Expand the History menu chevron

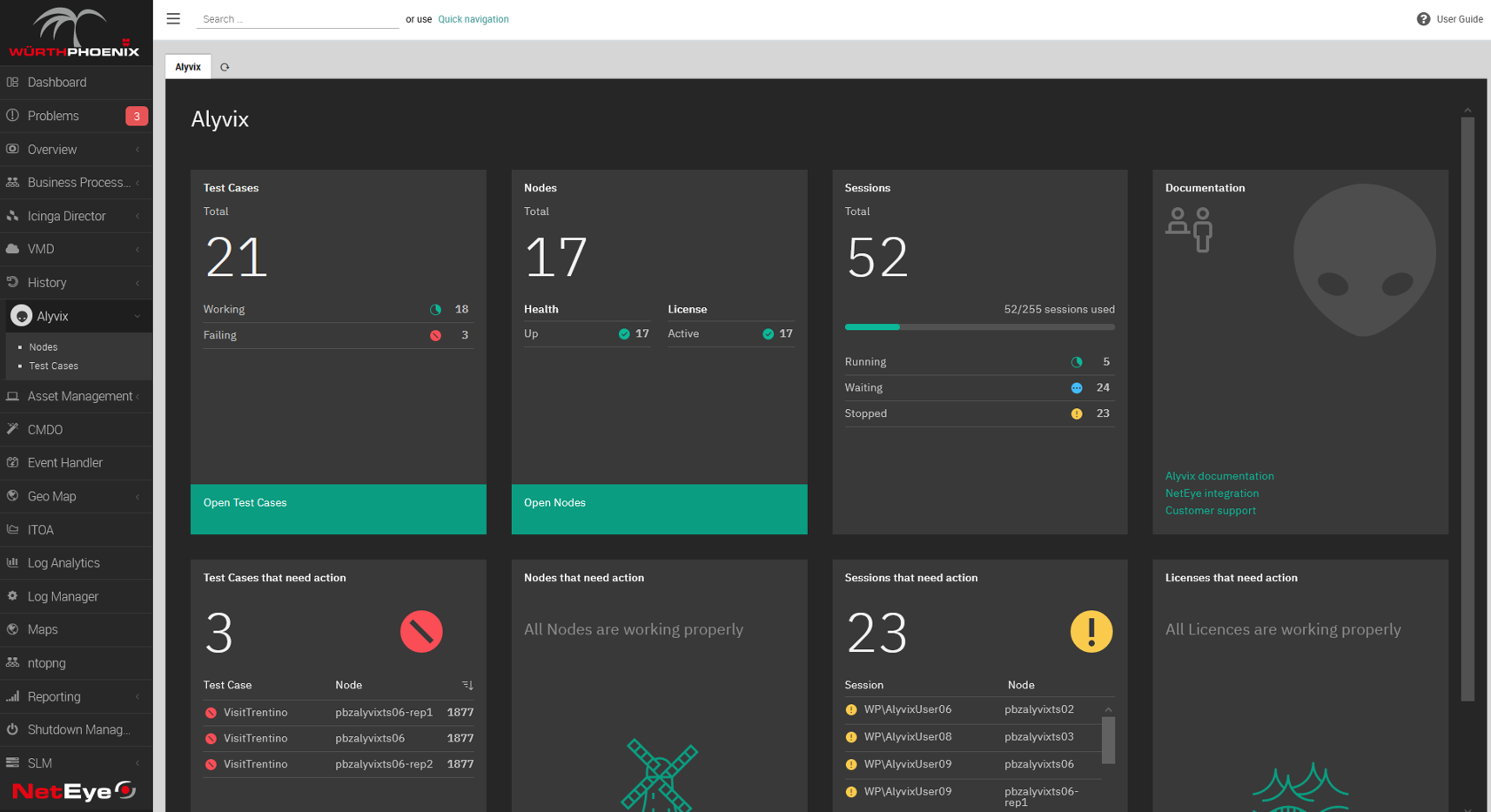pos(138,283)
